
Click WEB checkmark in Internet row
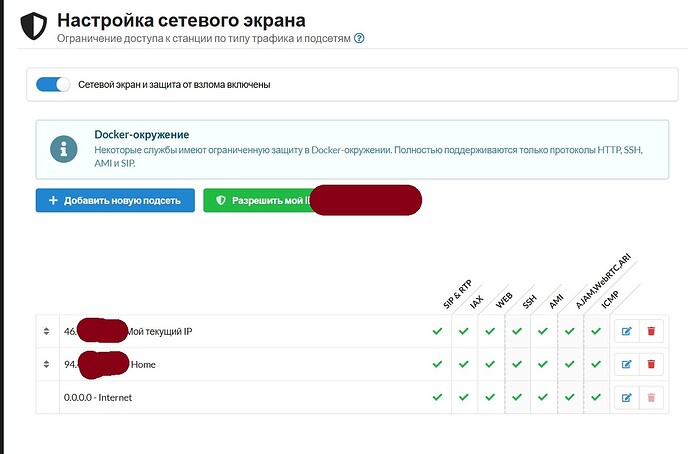coord(490,397)
